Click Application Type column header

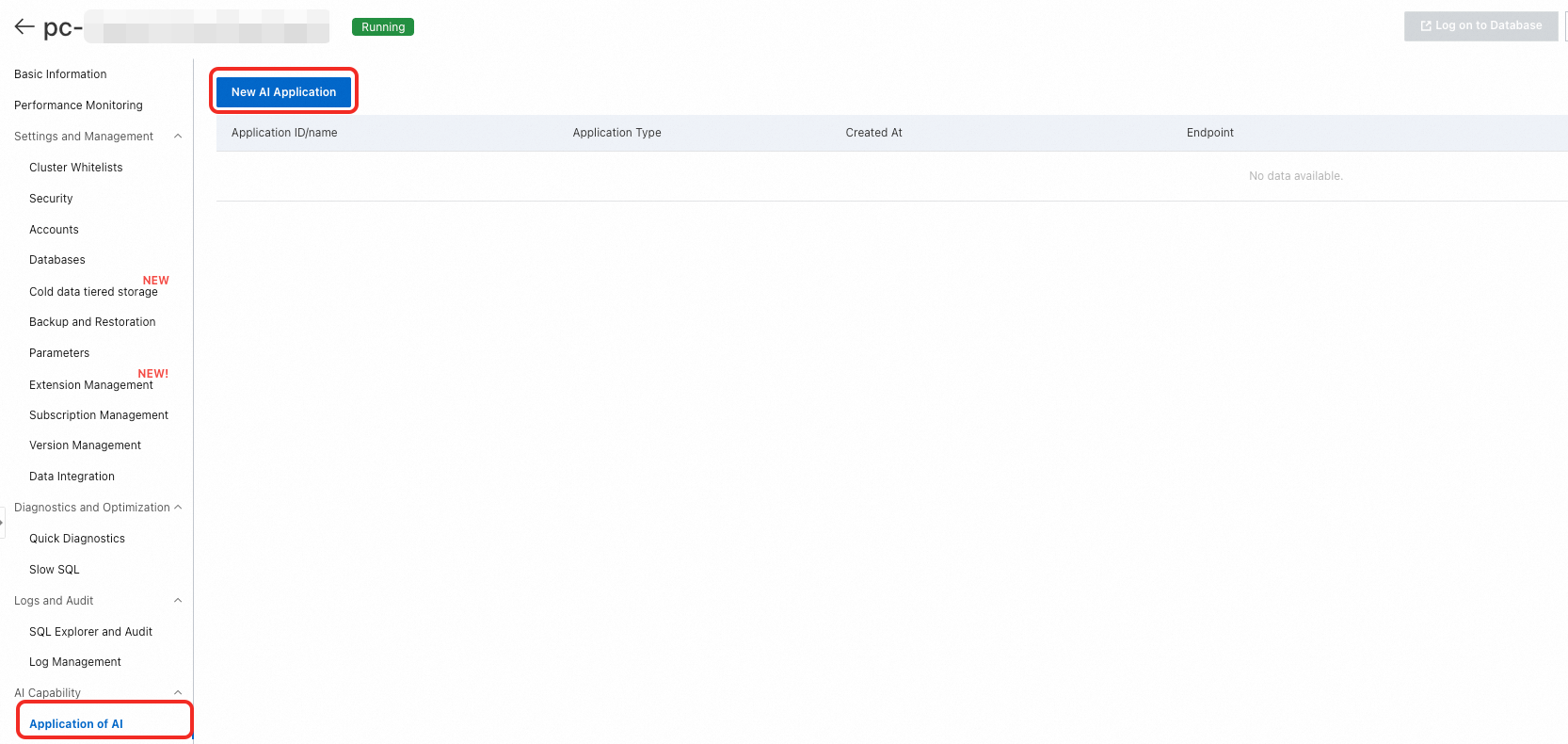pyautogui.click(x=616, y=133)
